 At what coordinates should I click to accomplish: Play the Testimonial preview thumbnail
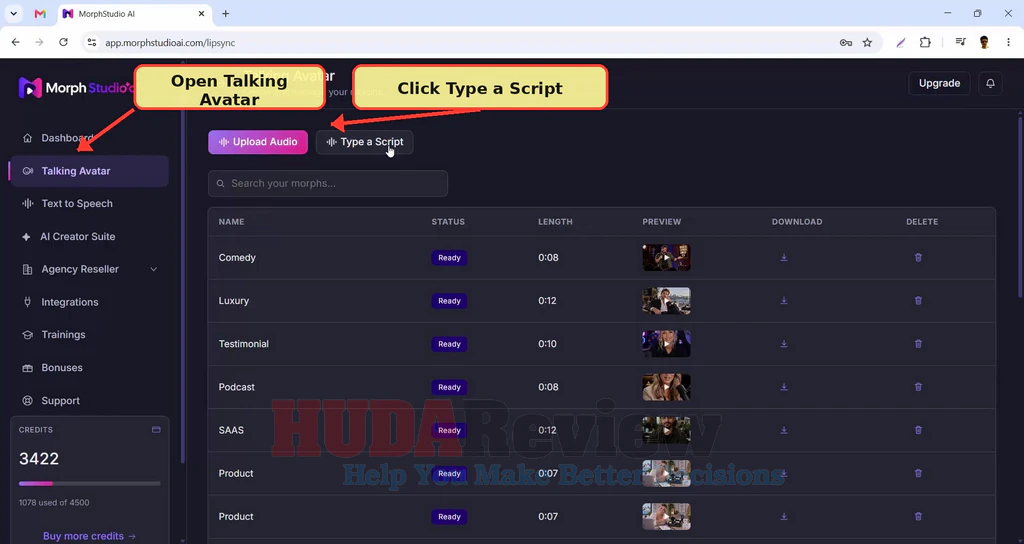click(x=666, y=344)
